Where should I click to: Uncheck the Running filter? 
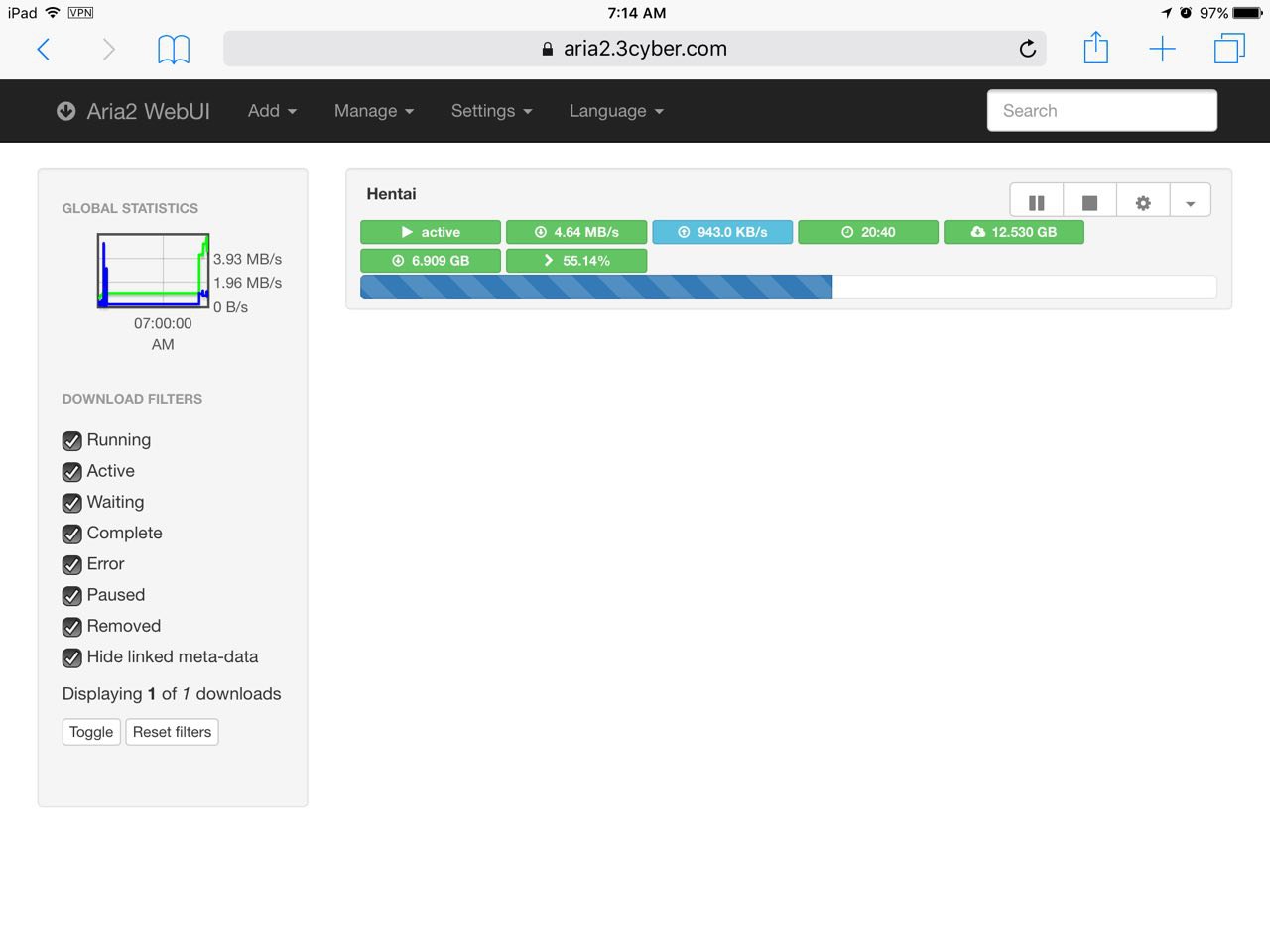[x=72, y=441]
